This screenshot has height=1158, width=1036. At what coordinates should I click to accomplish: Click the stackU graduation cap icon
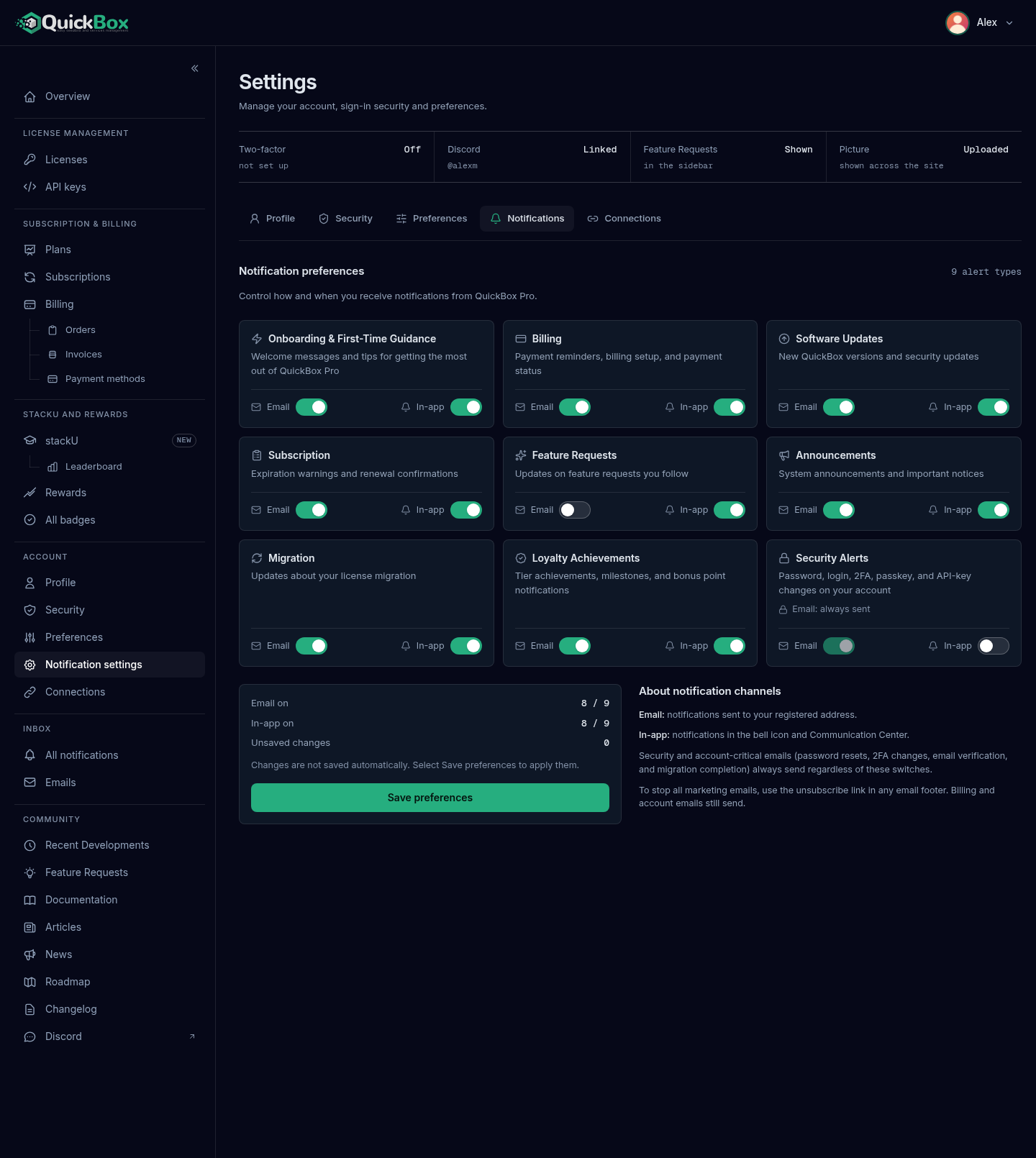(30, 440)
